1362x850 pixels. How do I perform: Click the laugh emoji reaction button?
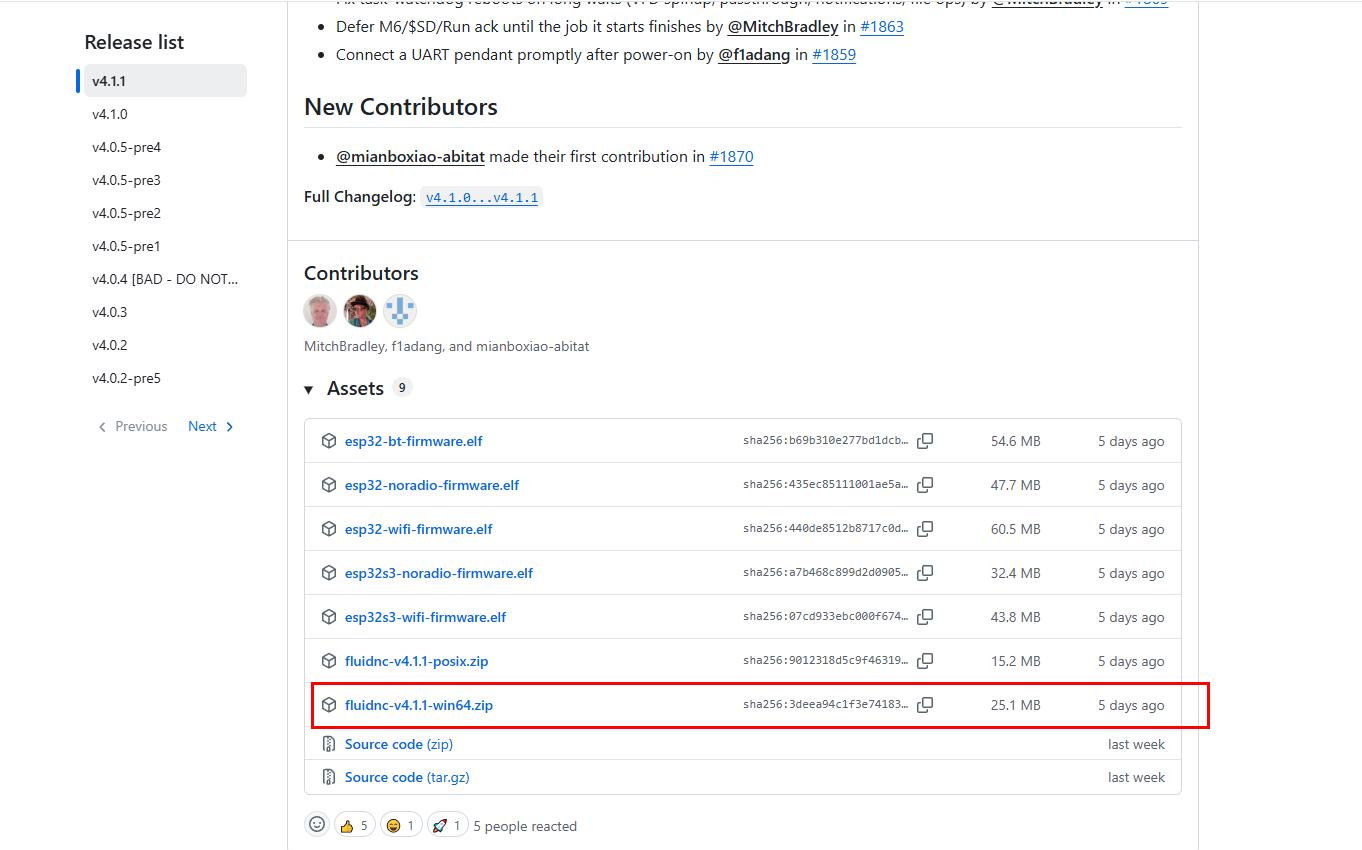click(401, 825)
